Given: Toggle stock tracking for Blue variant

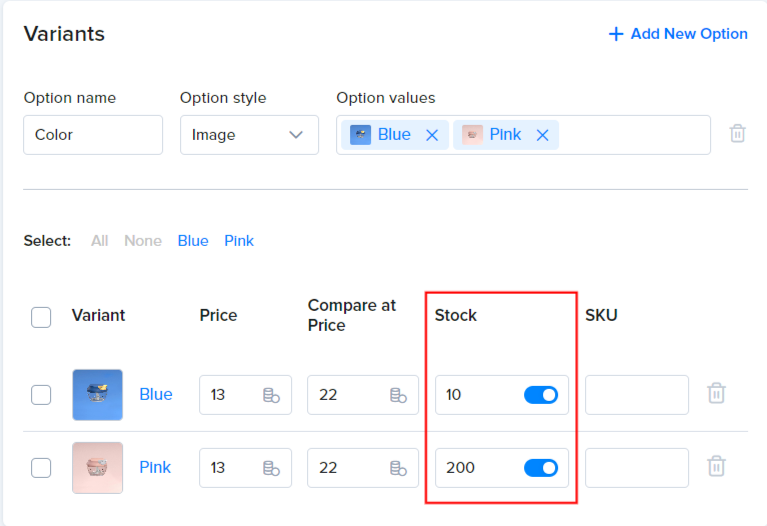Looking at the screenshot, I should [x=541, y=395].
